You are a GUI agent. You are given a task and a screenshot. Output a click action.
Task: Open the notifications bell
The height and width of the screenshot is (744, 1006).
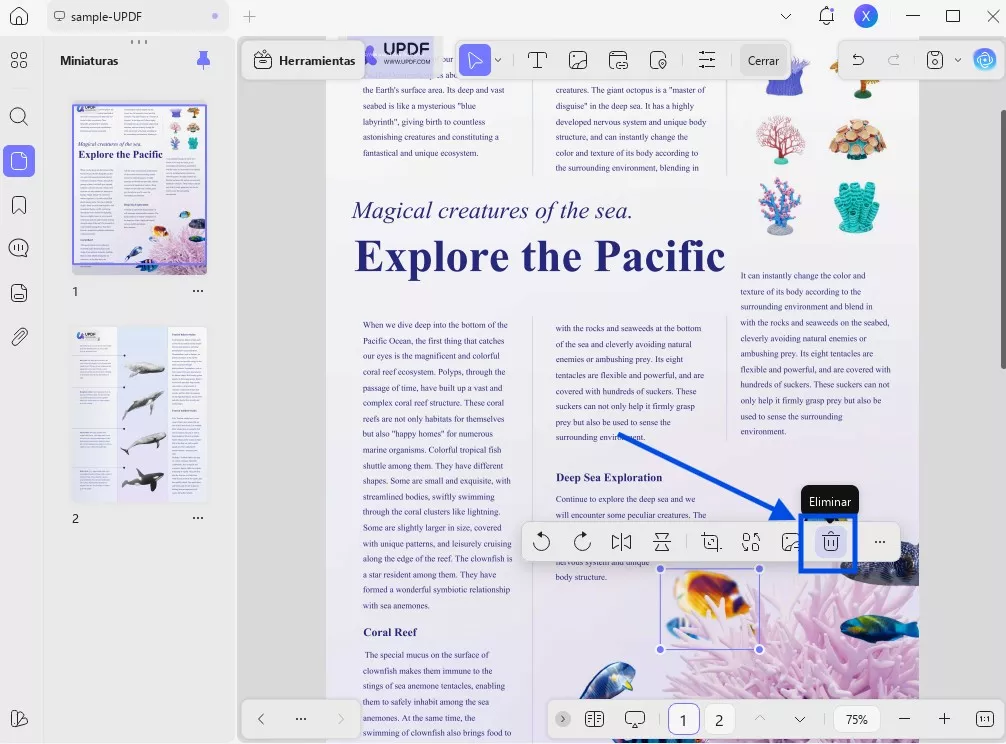(826, 16)
